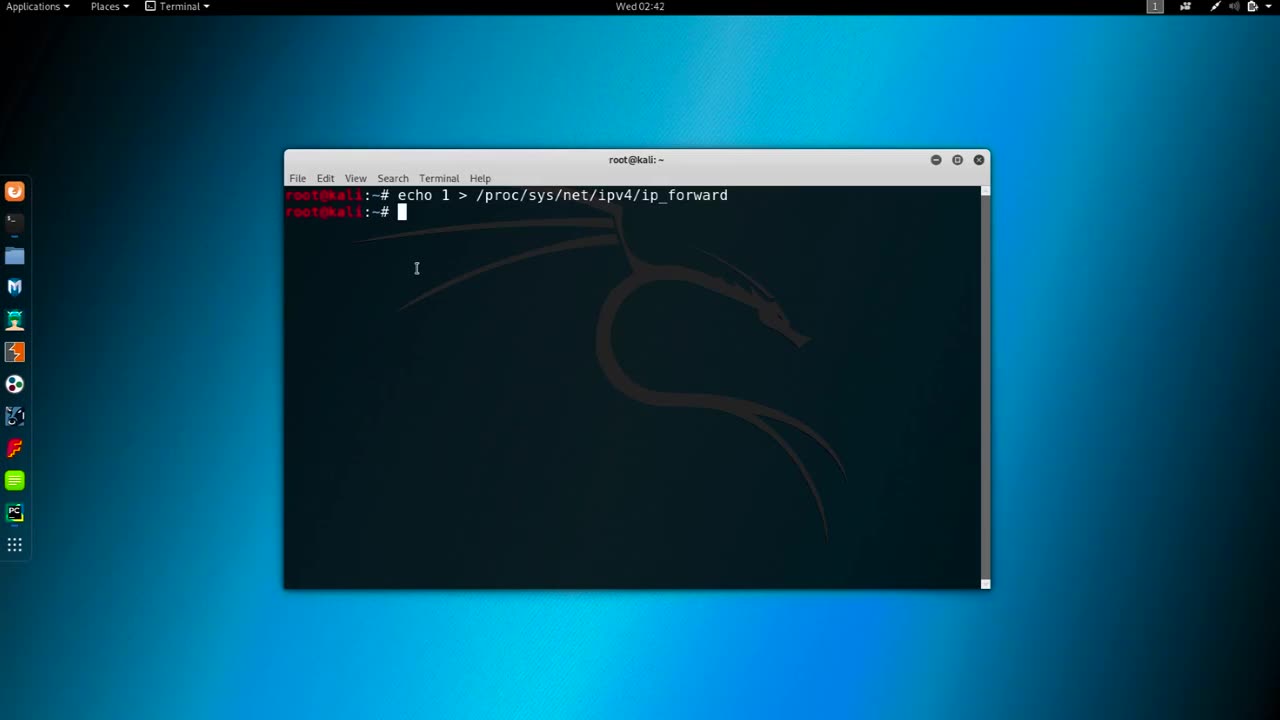Open the Applications menu in top bar
1280x720 pixels.
click(x=37, y=6)
